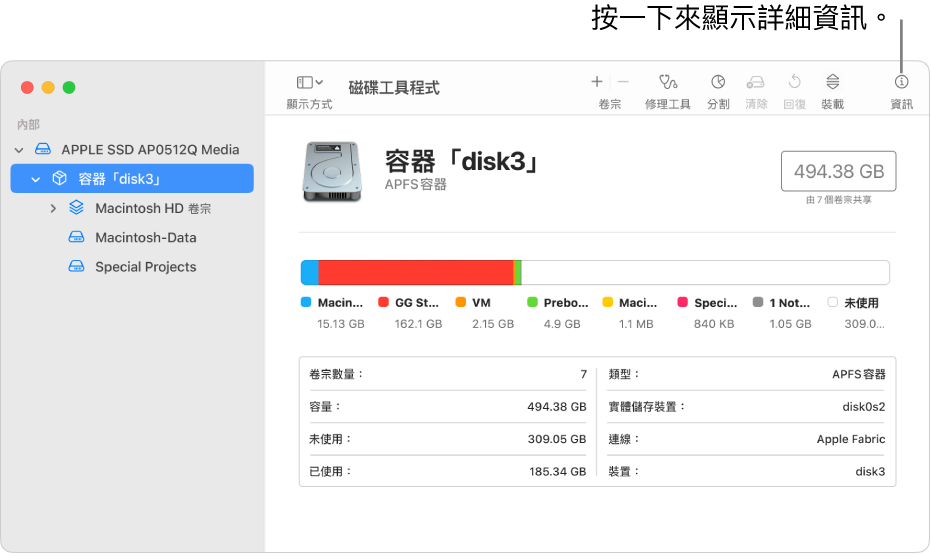Click the Special Projects drive icon
The image size is (931, 556).
(77, 266)
